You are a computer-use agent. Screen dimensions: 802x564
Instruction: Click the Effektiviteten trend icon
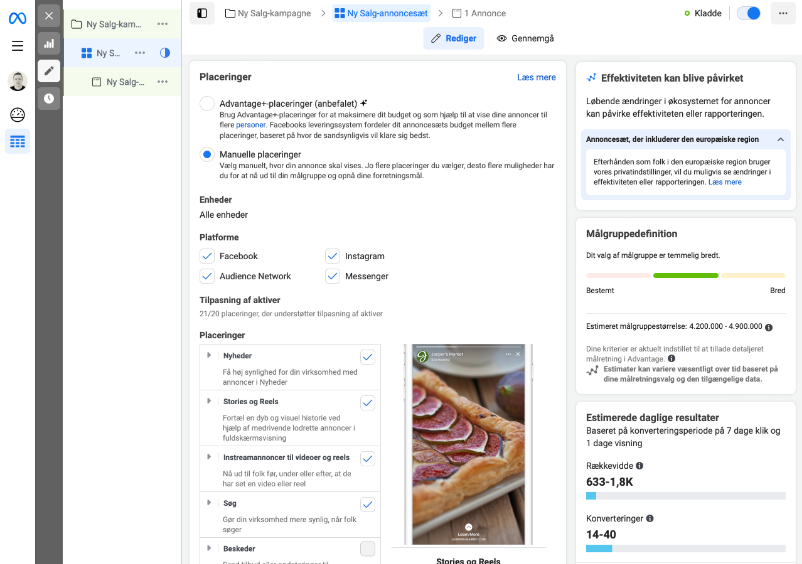click(x=591, y=78)
